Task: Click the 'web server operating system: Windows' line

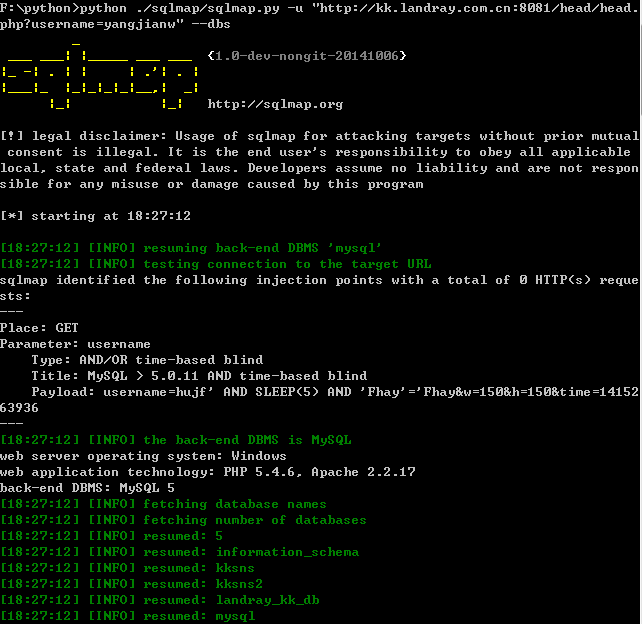Action: tap(143, 456)
